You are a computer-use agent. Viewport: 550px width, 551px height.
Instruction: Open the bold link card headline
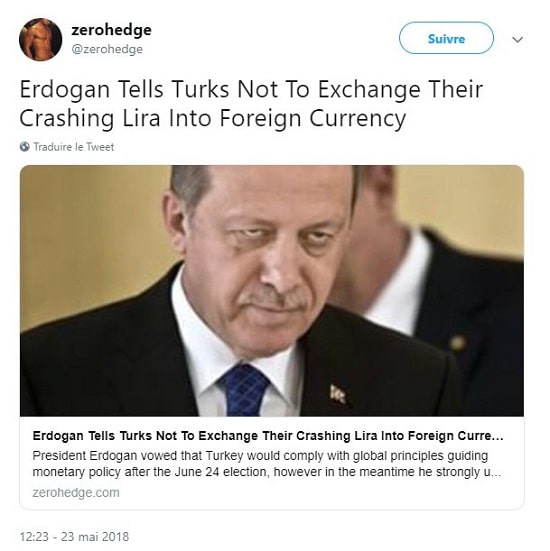point(268,436)
